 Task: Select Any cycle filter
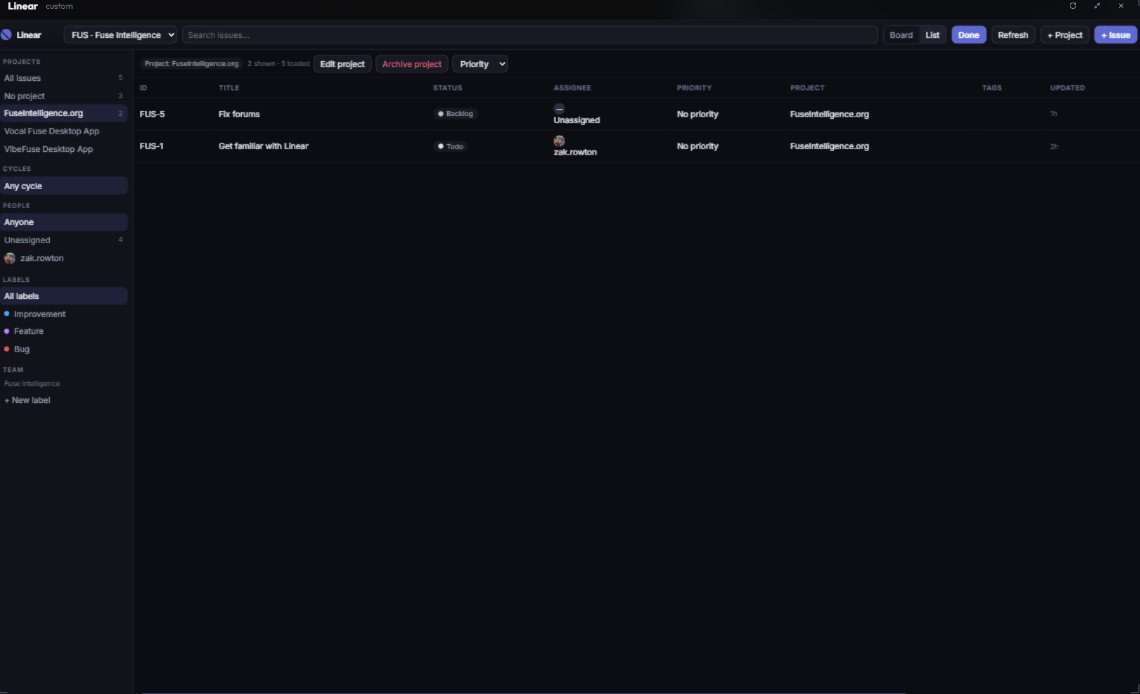point(64,186)
